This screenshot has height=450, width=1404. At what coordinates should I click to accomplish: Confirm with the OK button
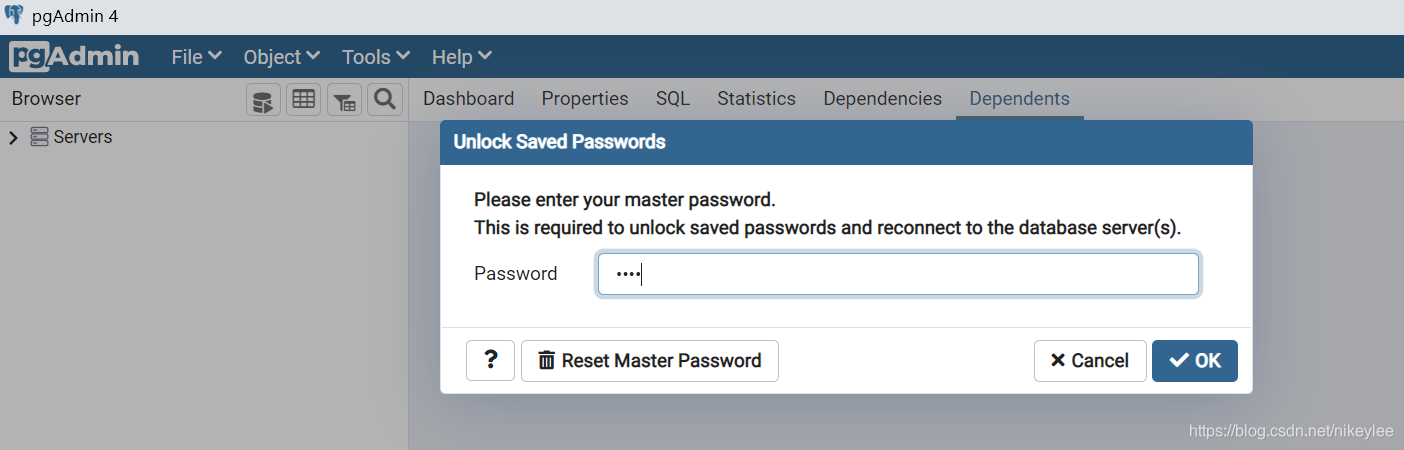coord(1195,360)
